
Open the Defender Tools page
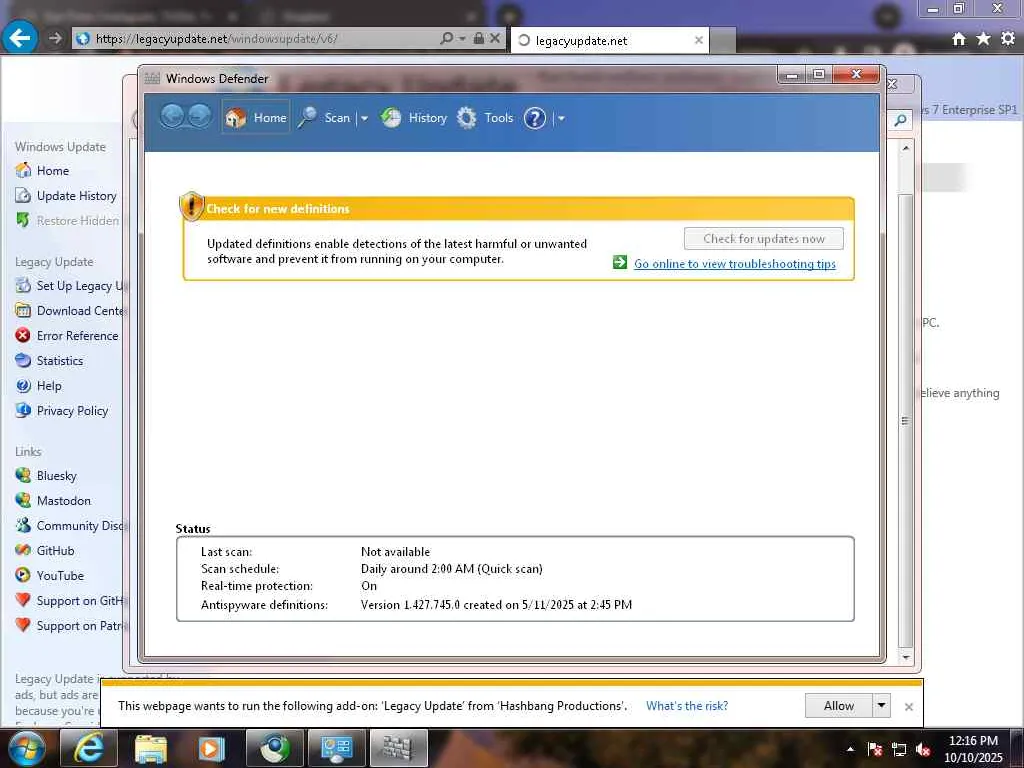(x=485, y=118)
